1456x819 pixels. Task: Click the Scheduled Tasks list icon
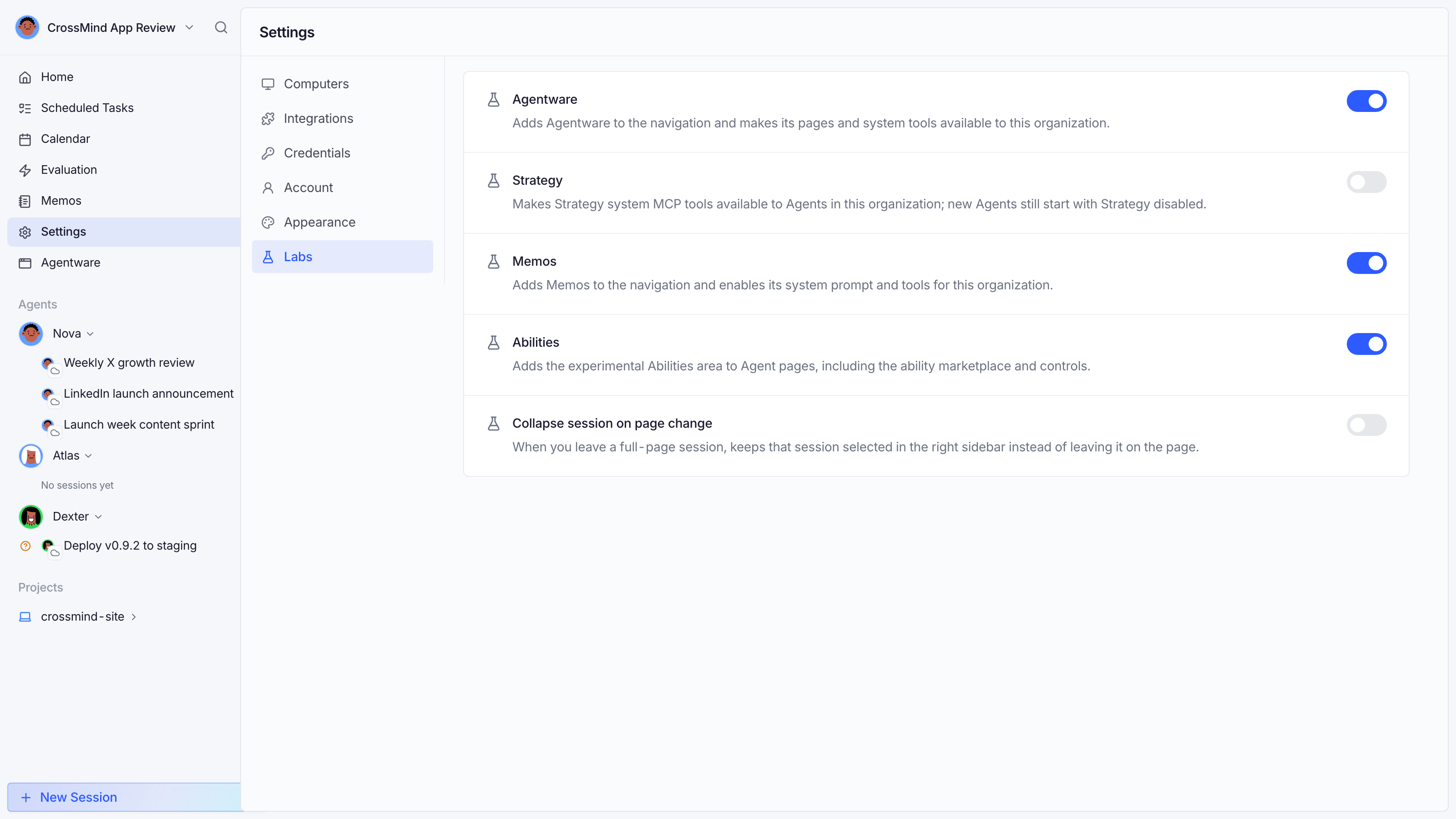pos(25,108)
